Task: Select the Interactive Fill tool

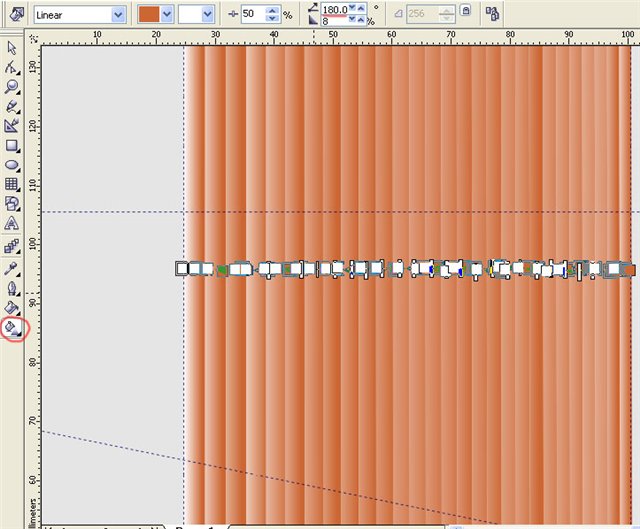Action: 12,328
